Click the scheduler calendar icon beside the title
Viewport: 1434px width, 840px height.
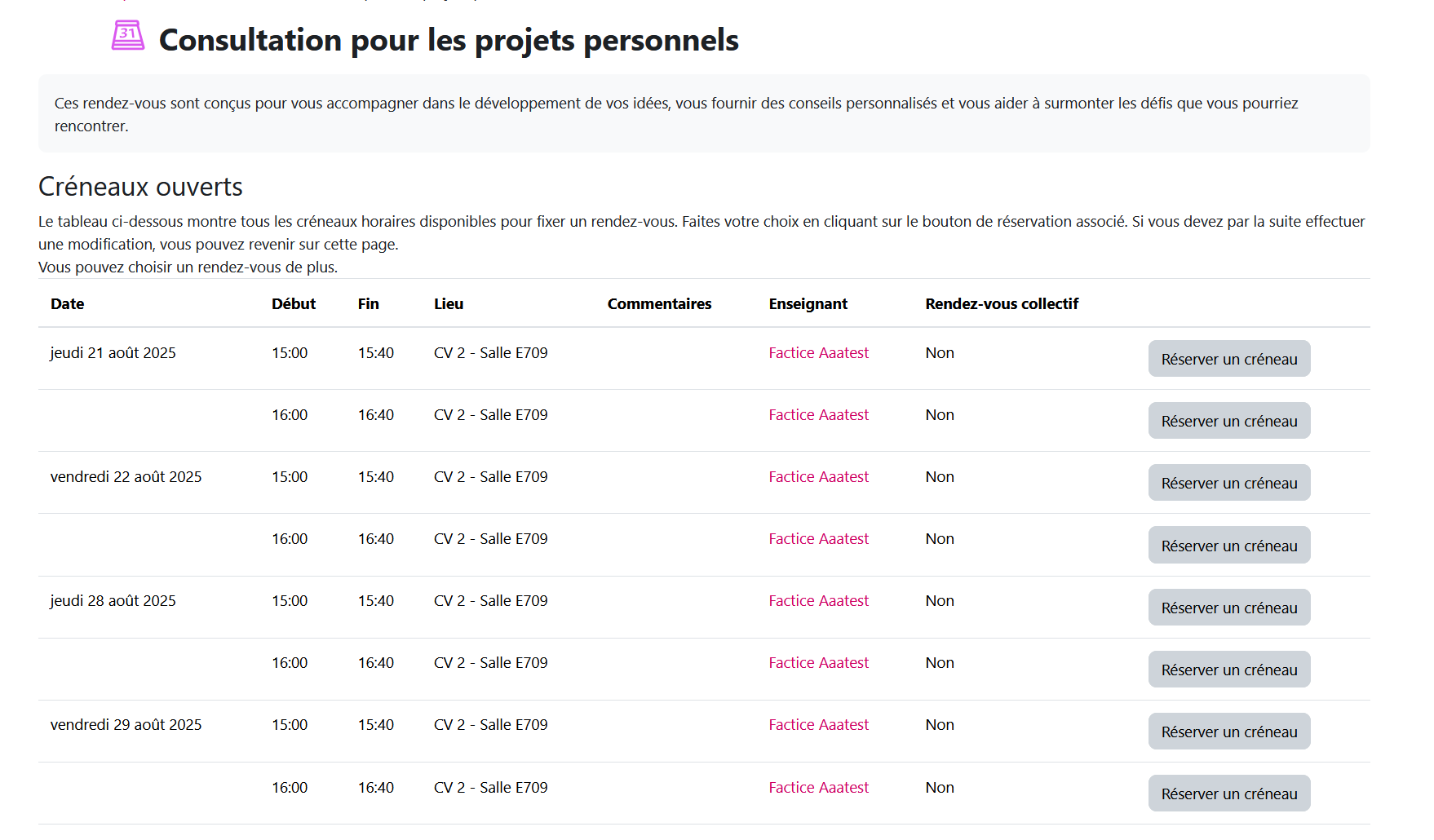128,36
